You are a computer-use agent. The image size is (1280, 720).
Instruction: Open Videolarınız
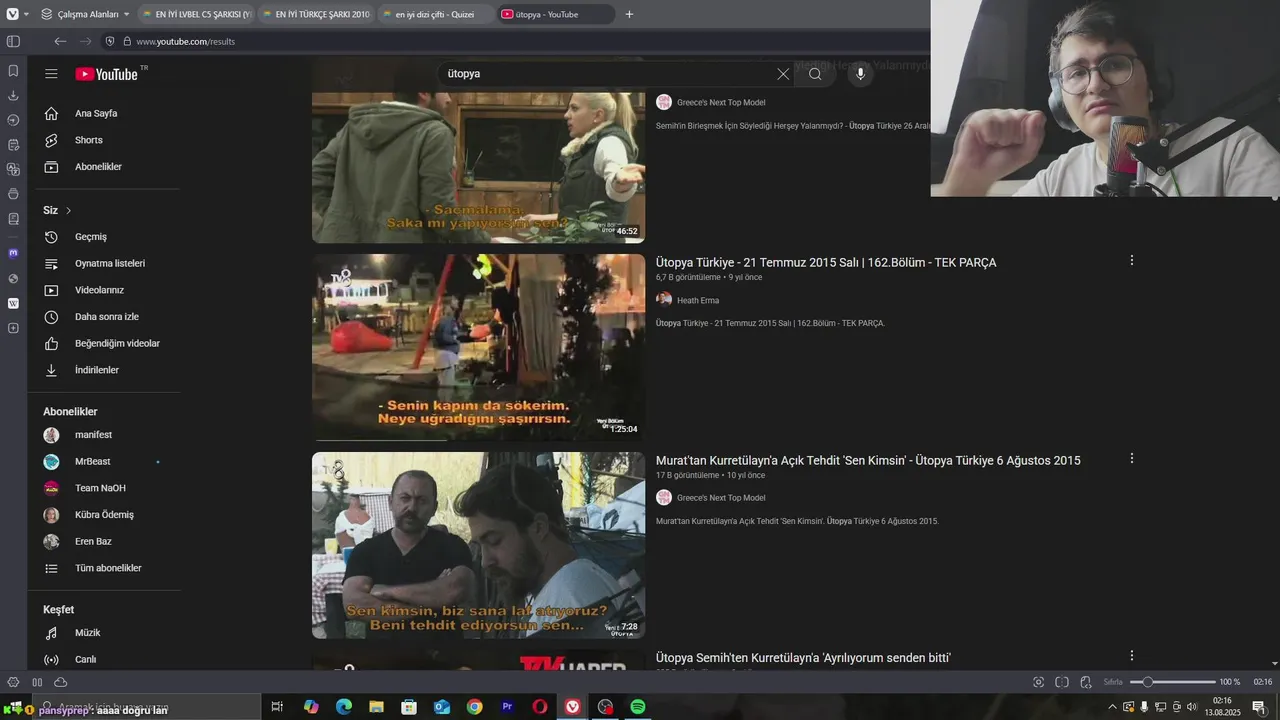[x=108, y=290]
